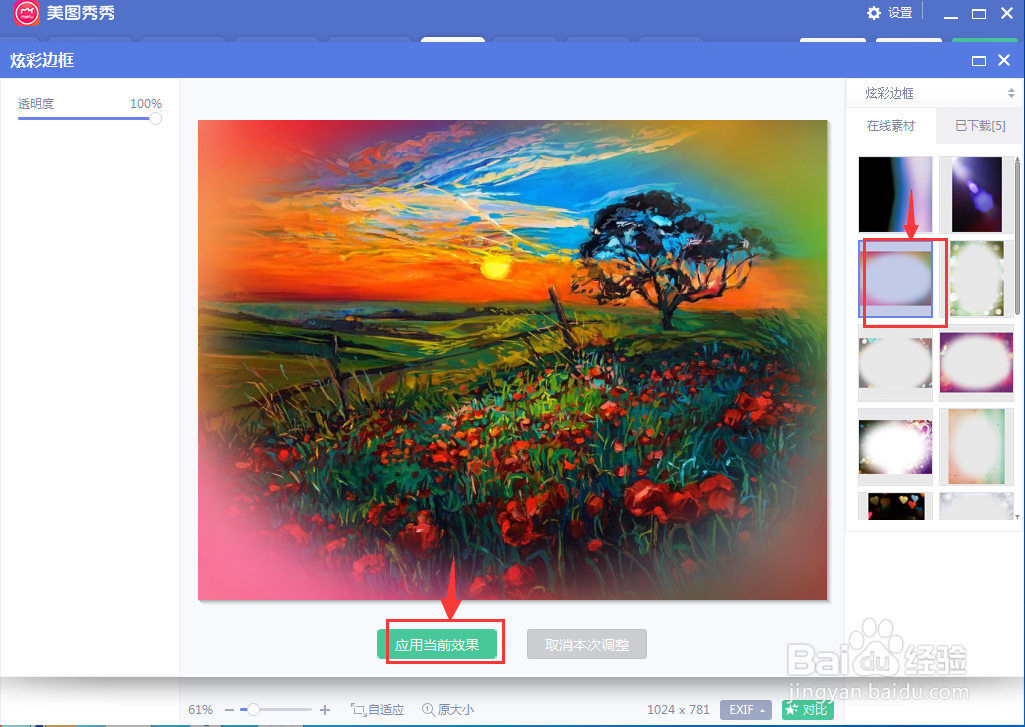Image resolution: width=1025 pixels, height=727 pixels.
Task: Select the pink-blue oval vignette border thumbnail
Action: tap(895, 279)
